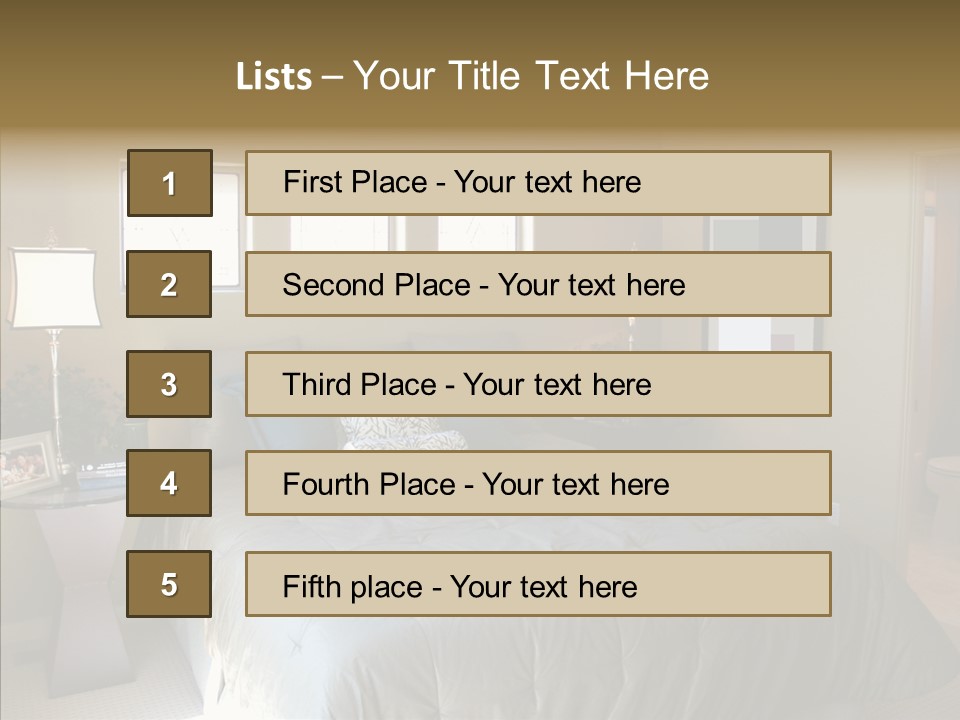This screenshot has height=720, width=960.
Task: Click the framed photo on side table
Action: click(30, 462)
